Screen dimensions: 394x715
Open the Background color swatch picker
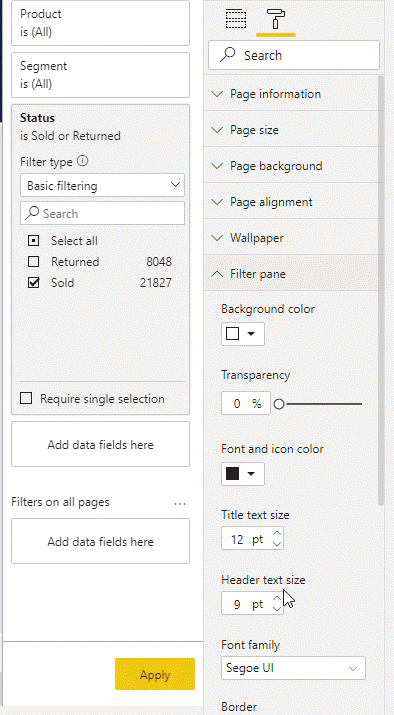(x=243, y=334)
